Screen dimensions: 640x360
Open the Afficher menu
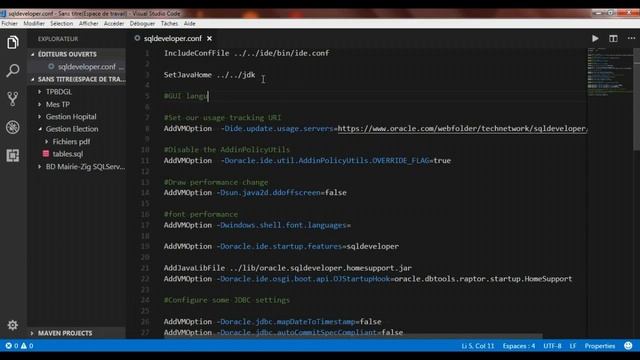[x=89, y=24]
